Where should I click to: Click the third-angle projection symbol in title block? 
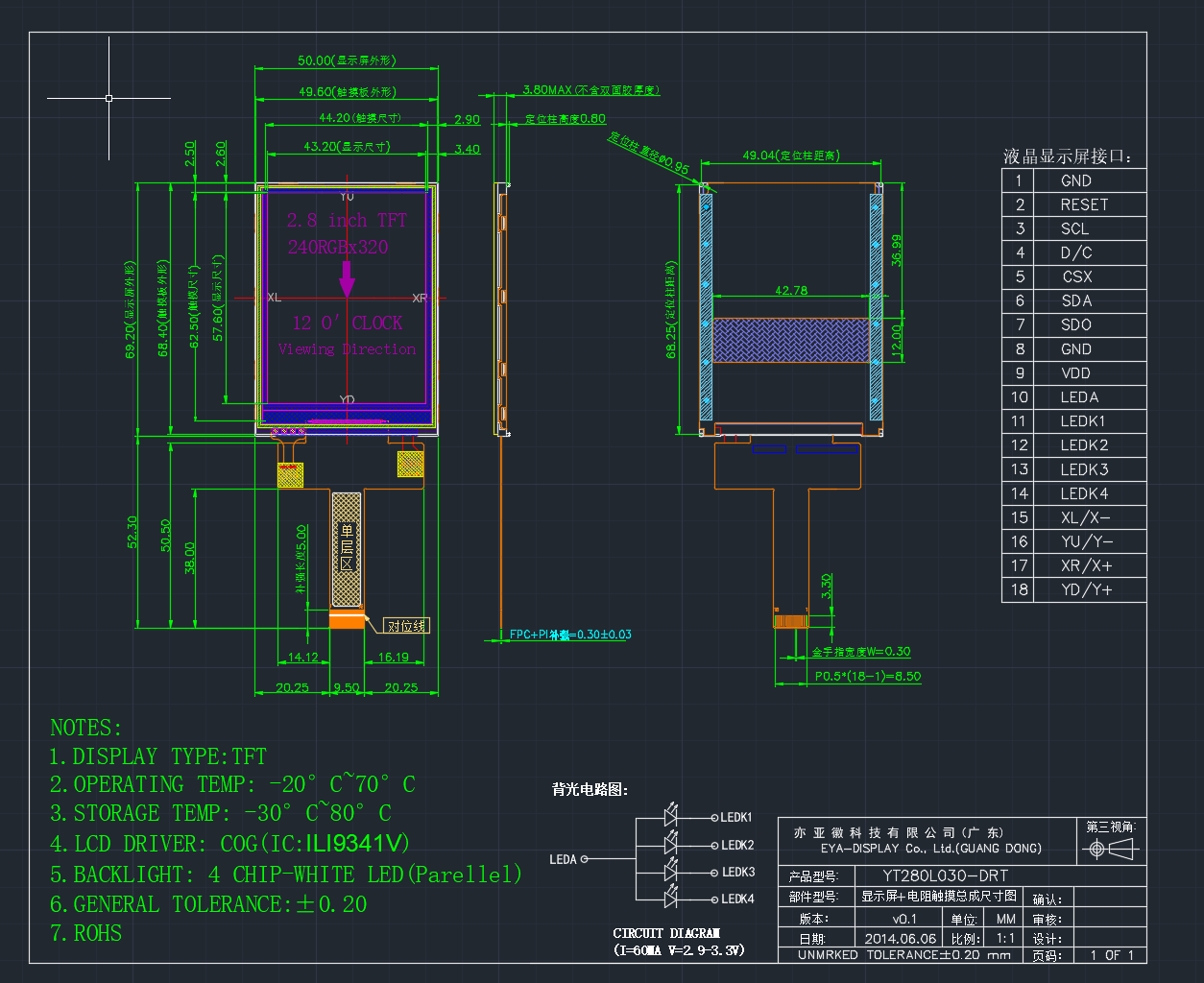1110,850
